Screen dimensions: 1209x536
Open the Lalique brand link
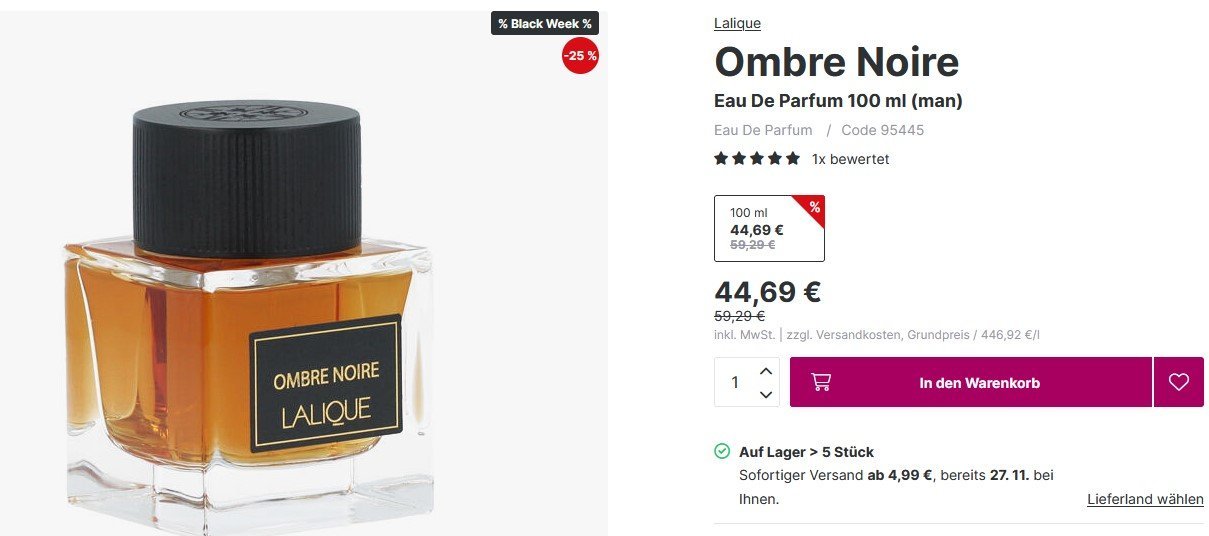tap(737, 23)
